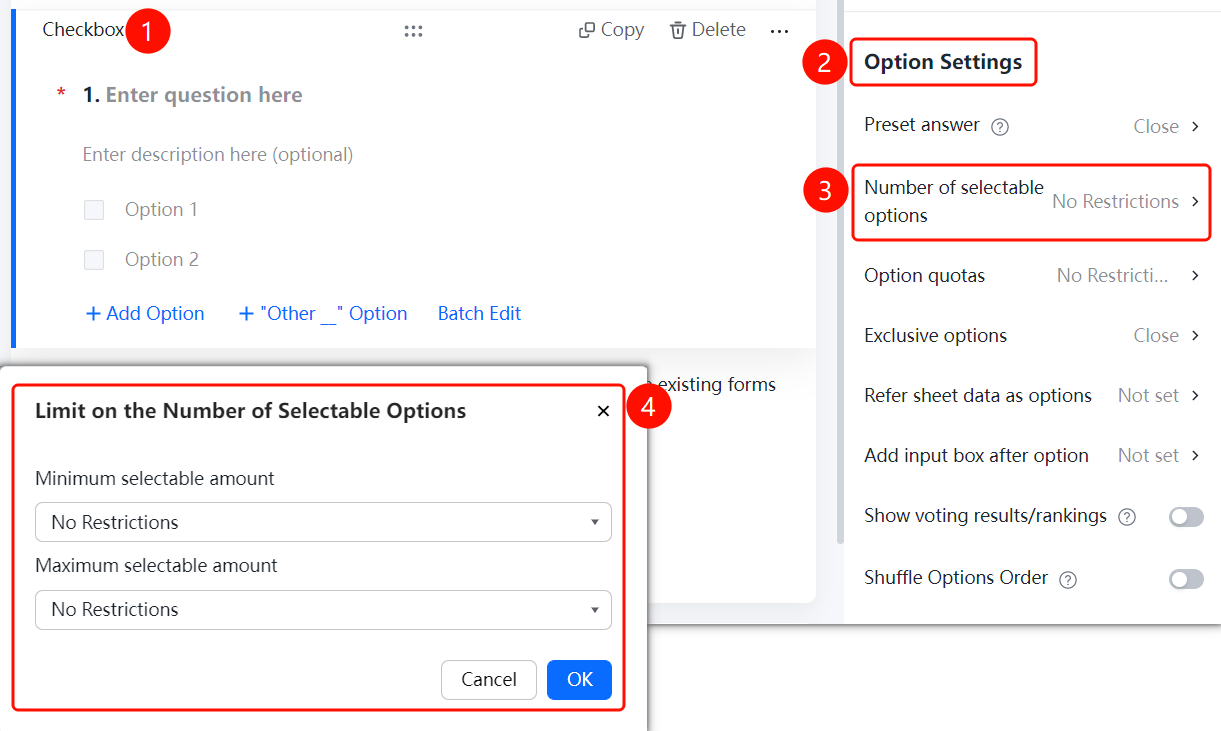Click the OK button
The height and width of the screenshot is (731, 1221).
pos(580,680)
